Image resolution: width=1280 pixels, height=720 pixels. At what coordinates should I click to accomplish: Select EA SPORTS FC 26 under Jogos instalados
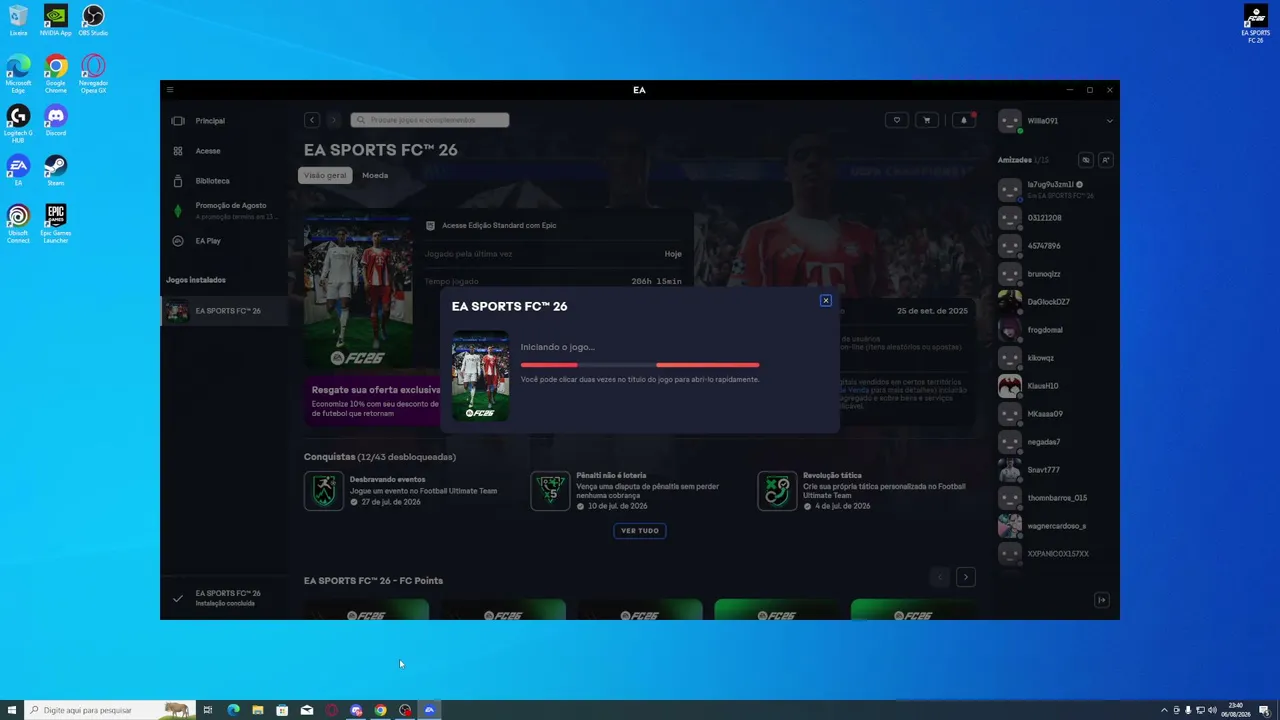(x=224, y=311)
